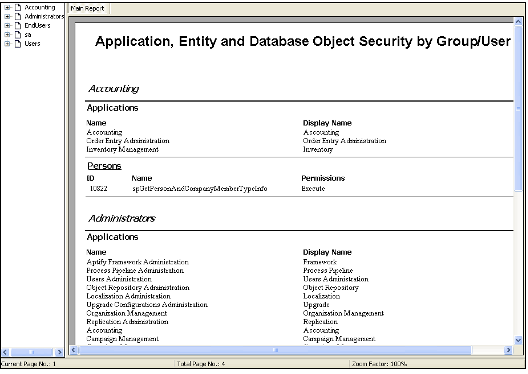Image resolution: width=528 pixels, height=374 pixels.
Task: Click the italic Accounting group heading
Action: (x=113, y=89)
